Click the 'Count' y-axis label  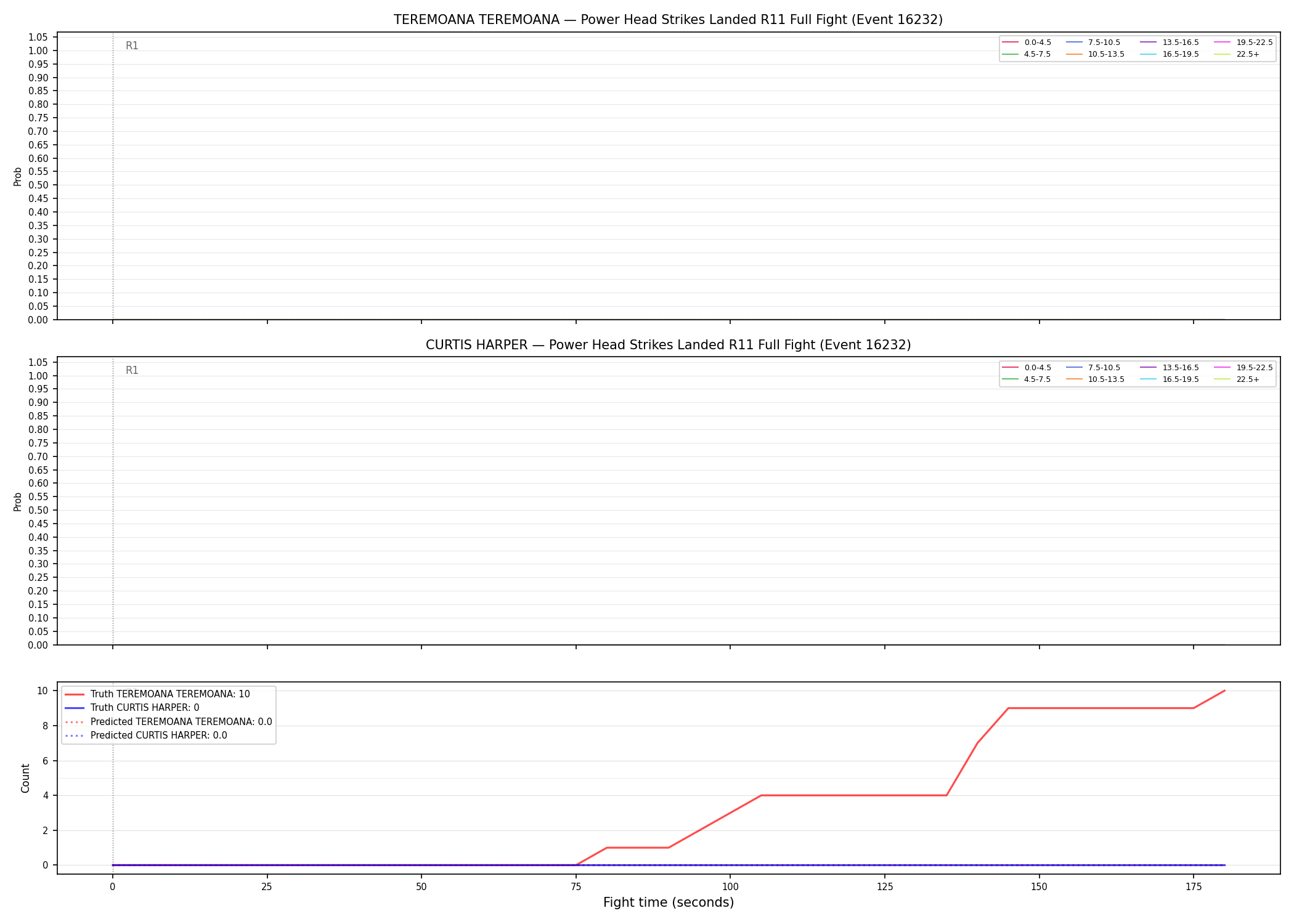click(x=25, y=778)
